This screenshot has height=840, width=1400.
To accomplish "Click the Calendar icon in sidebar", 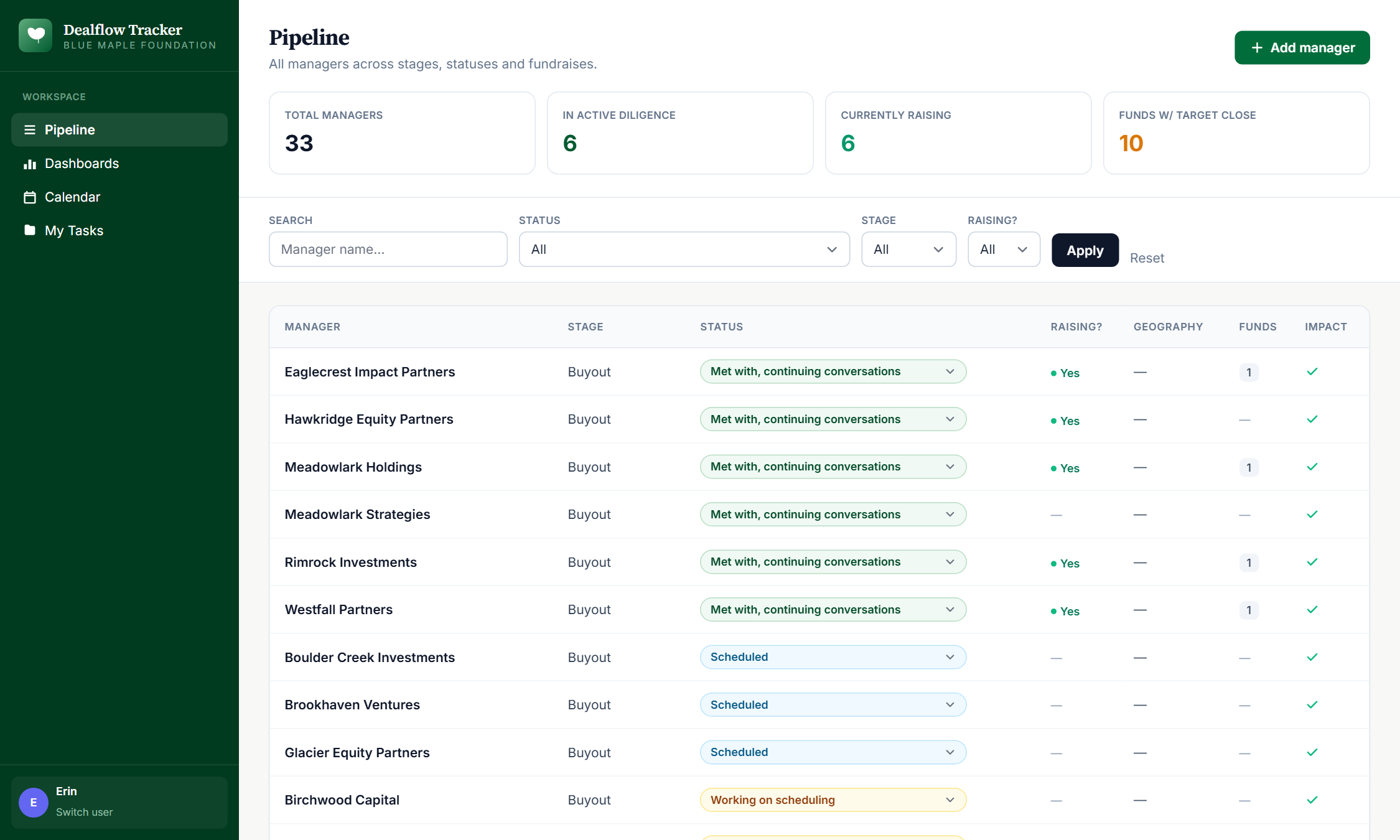I will [29, 197].
